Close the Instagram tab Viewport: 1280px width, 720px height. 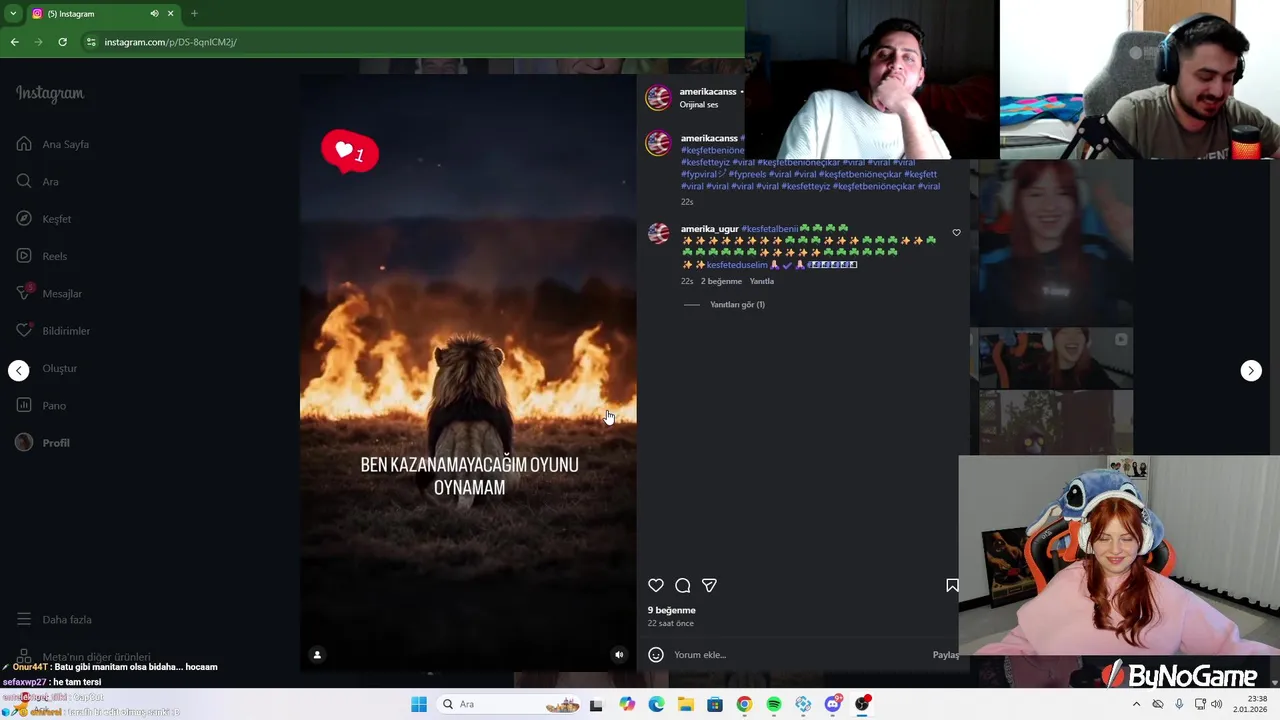tap(170, 14)
